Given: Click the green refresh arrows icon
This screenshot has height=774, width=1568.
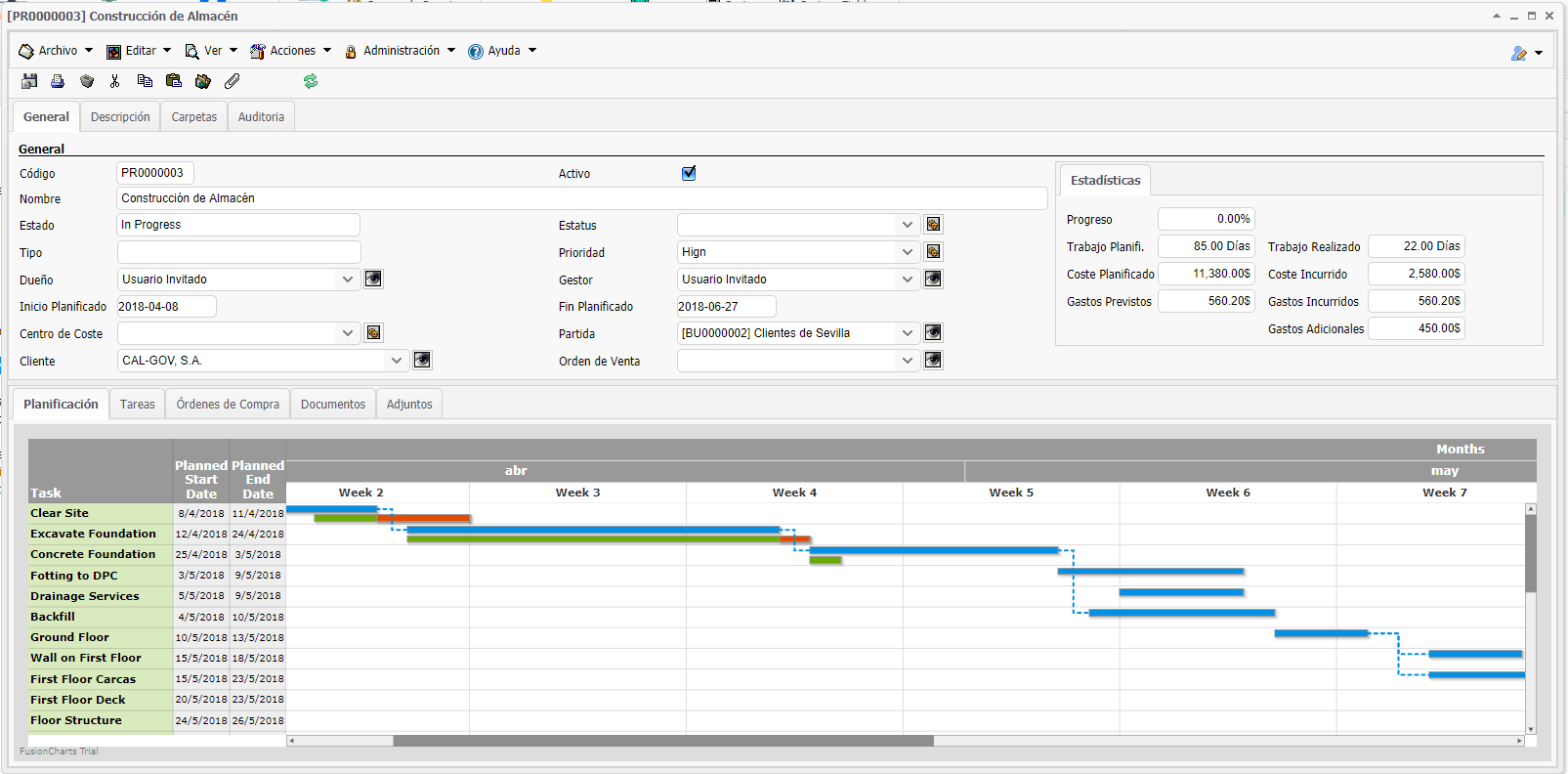Looking at the screenshot, I should (311, 81).
